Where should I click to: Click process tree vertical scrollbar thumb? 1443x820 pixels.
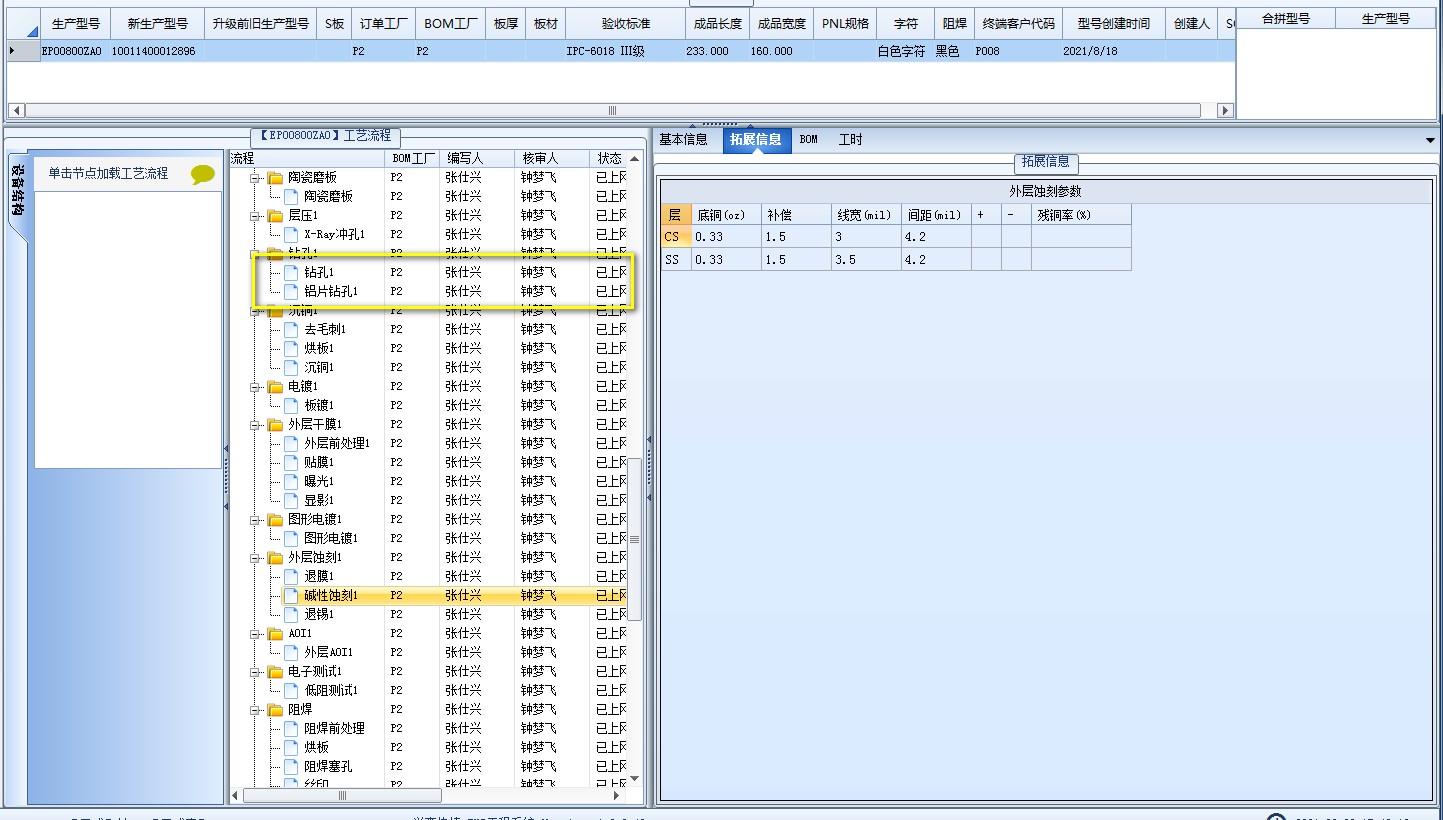coord(634,540)
